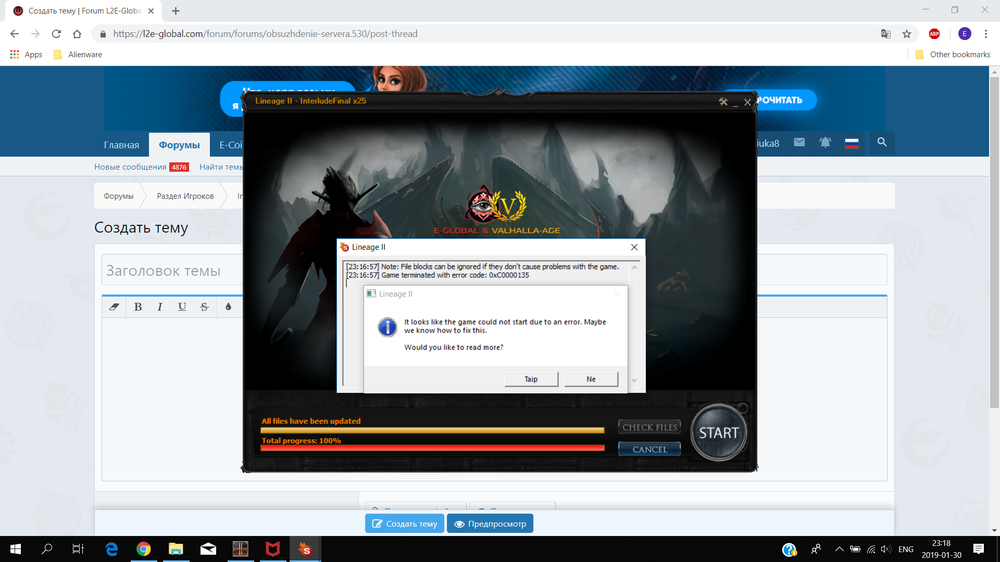This screenshot has height=562, width=1000.
Task: Open Apps shortcut in bookmarks bar
Action: click(26, 55)
